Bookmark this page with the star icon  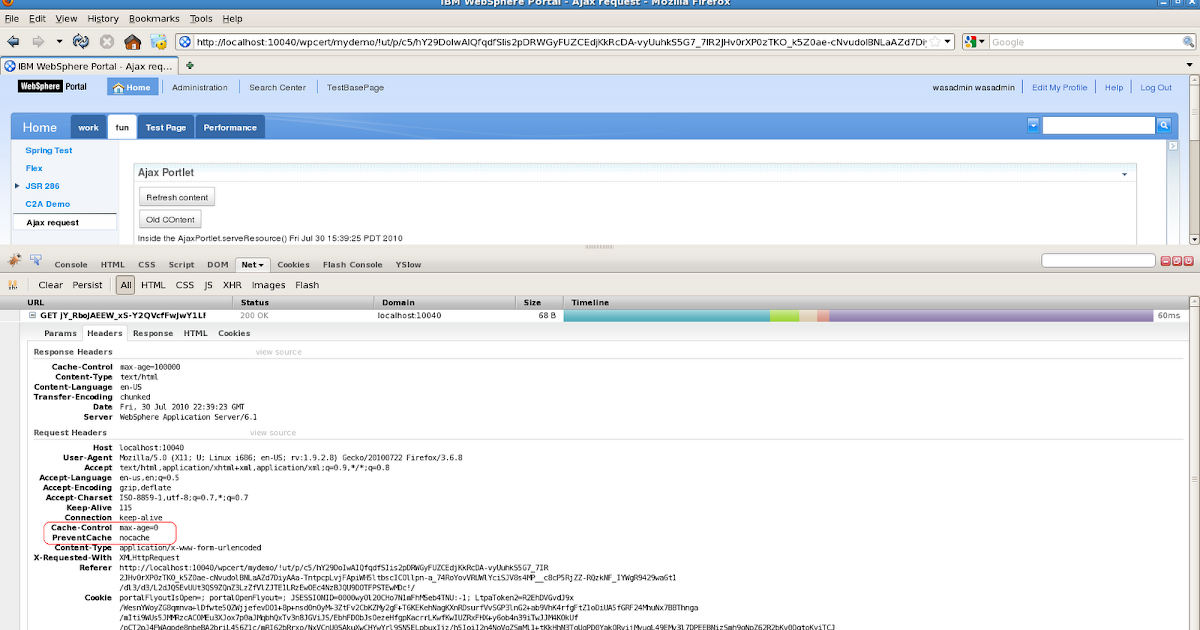pos(934,42)
